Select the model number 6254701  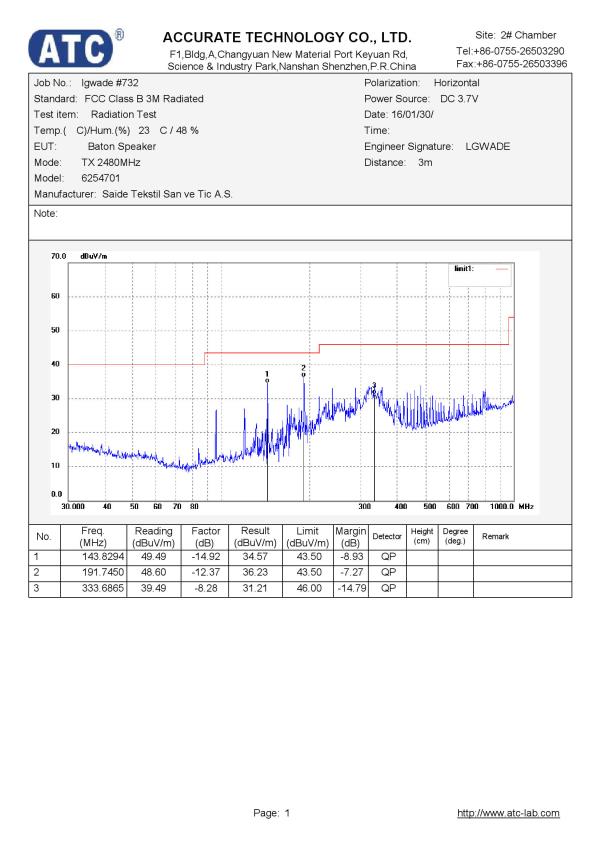click(x=100, y=178)
